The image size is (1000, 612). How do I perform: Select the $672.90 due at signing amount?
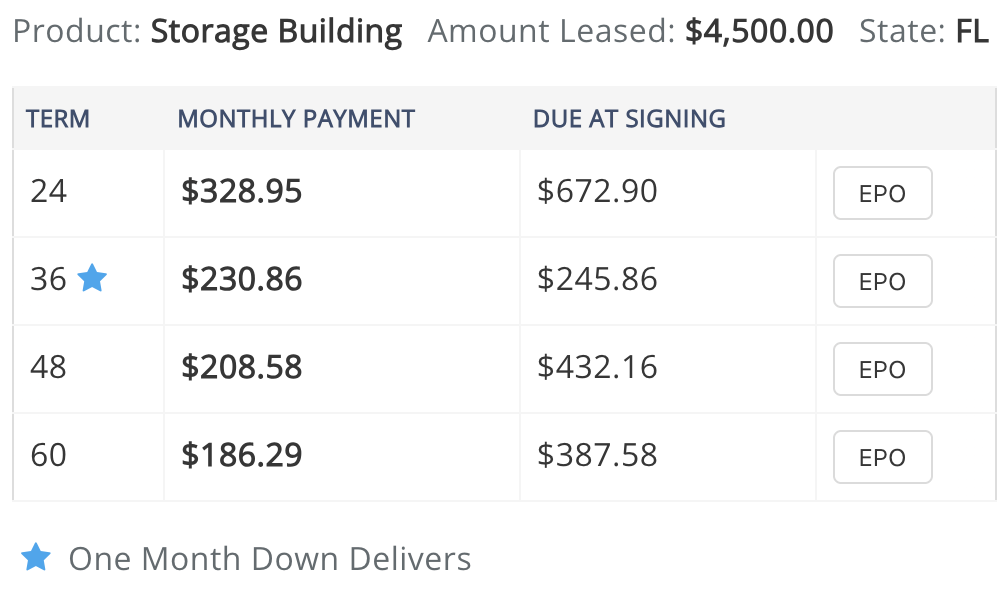(x=597, y=191)
